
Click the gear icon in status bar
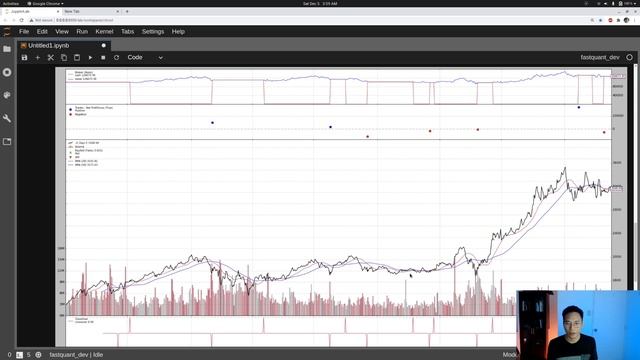coord(38,355)
